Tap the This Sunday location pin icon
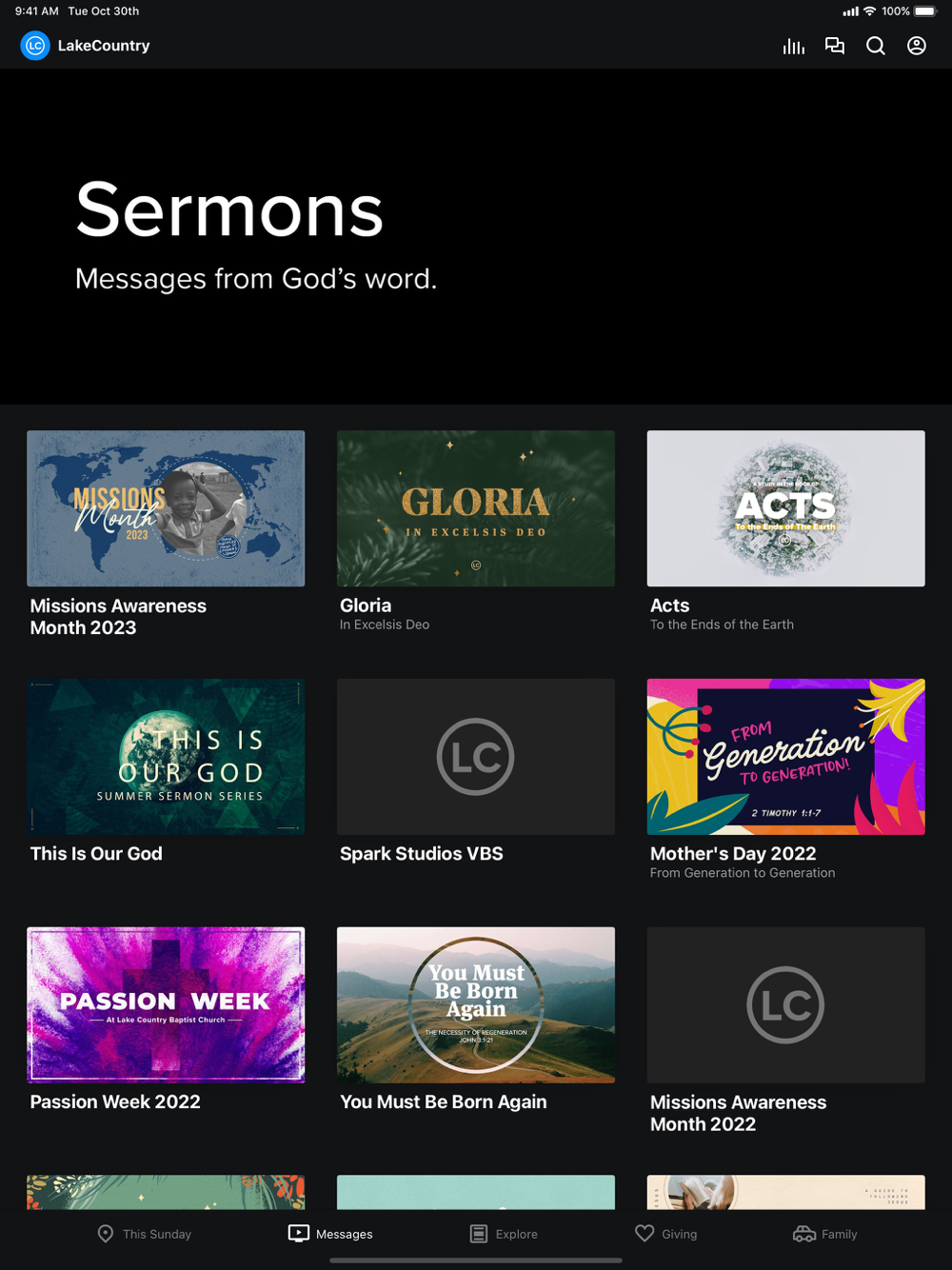Viewport: 952px width, 1270px height. pyautogui.click(x=106, y=1234)
